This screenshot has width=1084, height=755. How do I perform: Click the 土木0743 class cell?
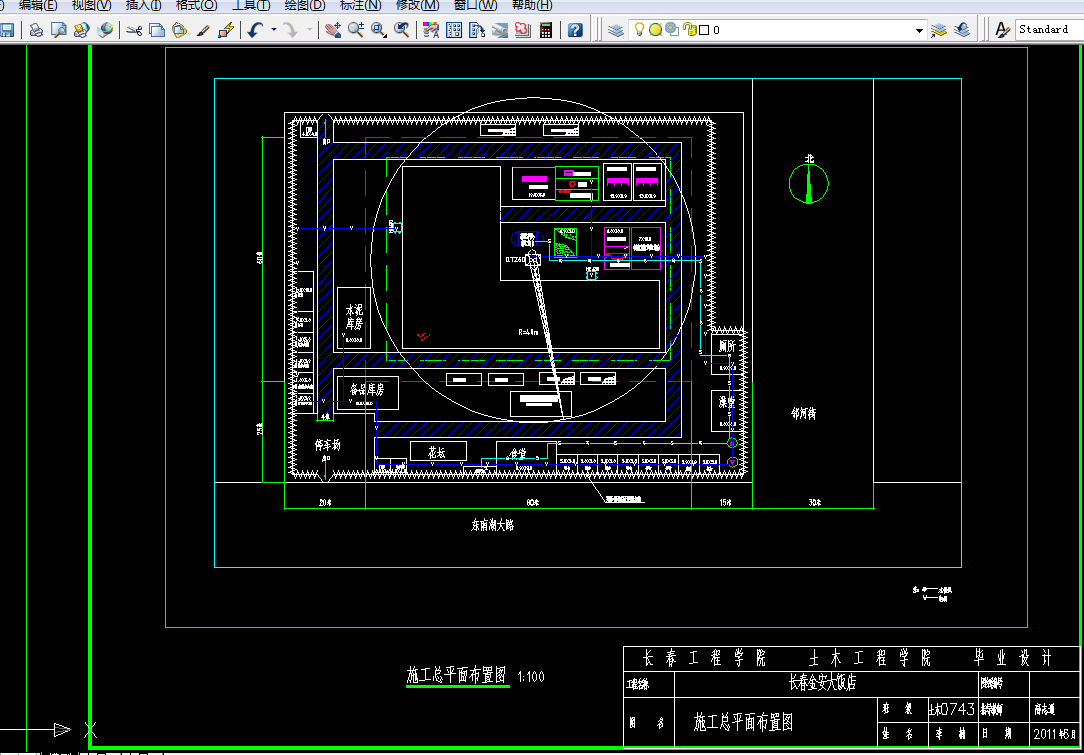tap(951, 709)
